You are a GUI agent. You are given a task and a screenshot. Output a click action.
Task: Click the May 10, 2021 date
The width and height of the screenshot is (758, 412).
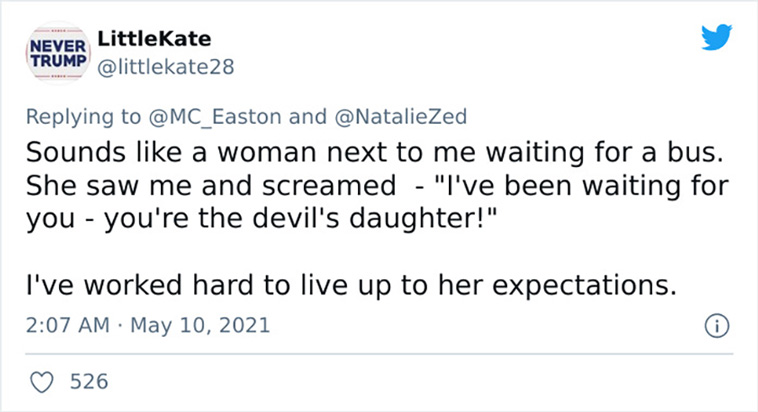click(x=200, y=325)
